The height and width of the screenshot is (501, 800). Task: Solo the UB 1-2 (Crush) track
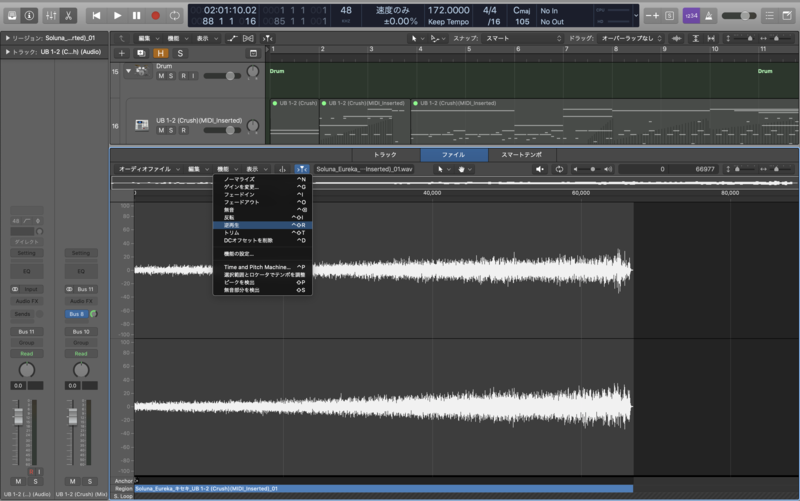(x=171, y=130)
